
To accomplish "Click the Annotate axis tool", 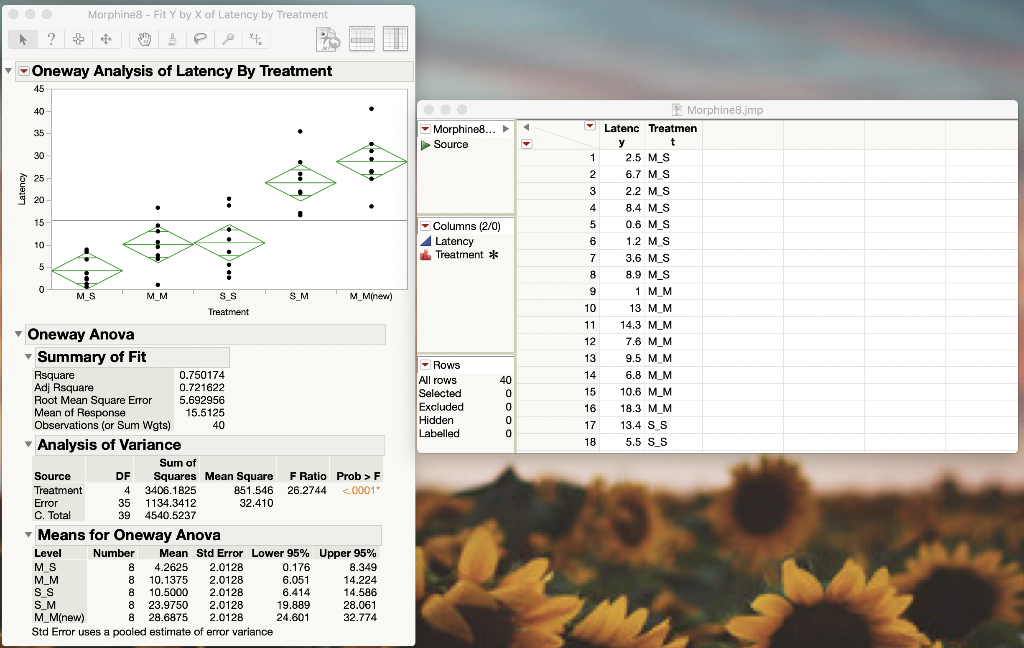I will (256, 39).
